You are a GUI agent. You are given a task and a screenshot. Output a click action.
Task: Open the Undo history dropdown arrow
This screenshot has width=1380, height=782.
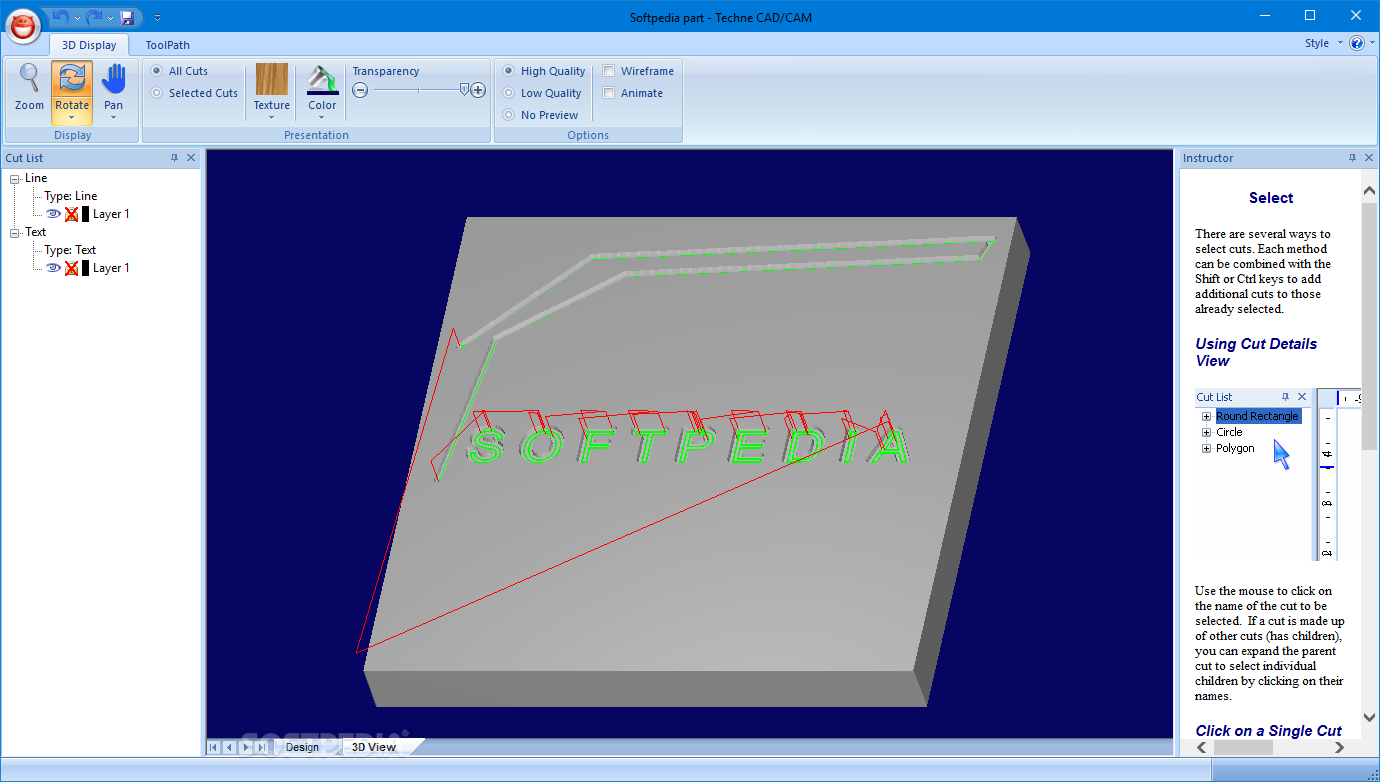(76, 18)
